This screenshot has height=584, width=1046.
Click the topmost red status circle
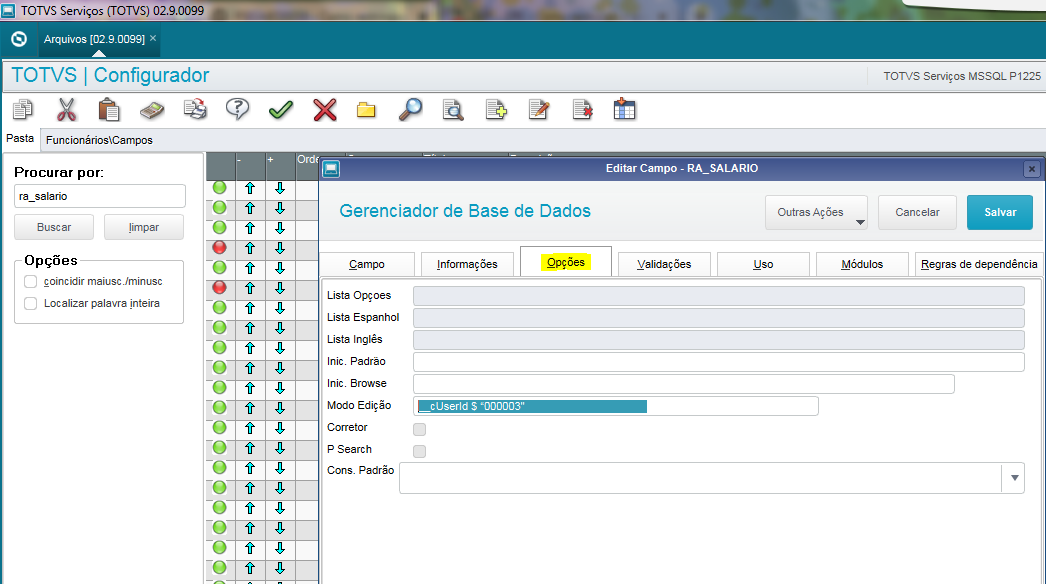pyautogui.click(x=219, y=248)
